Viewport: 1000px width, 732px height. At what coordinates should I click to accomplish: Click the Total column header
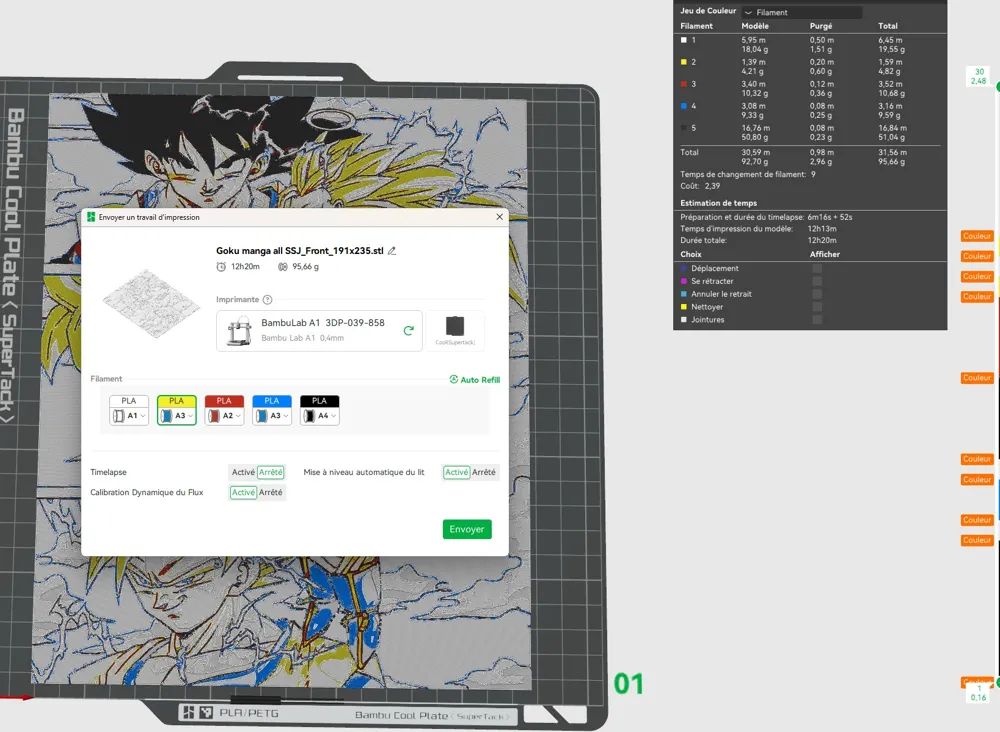888,26
